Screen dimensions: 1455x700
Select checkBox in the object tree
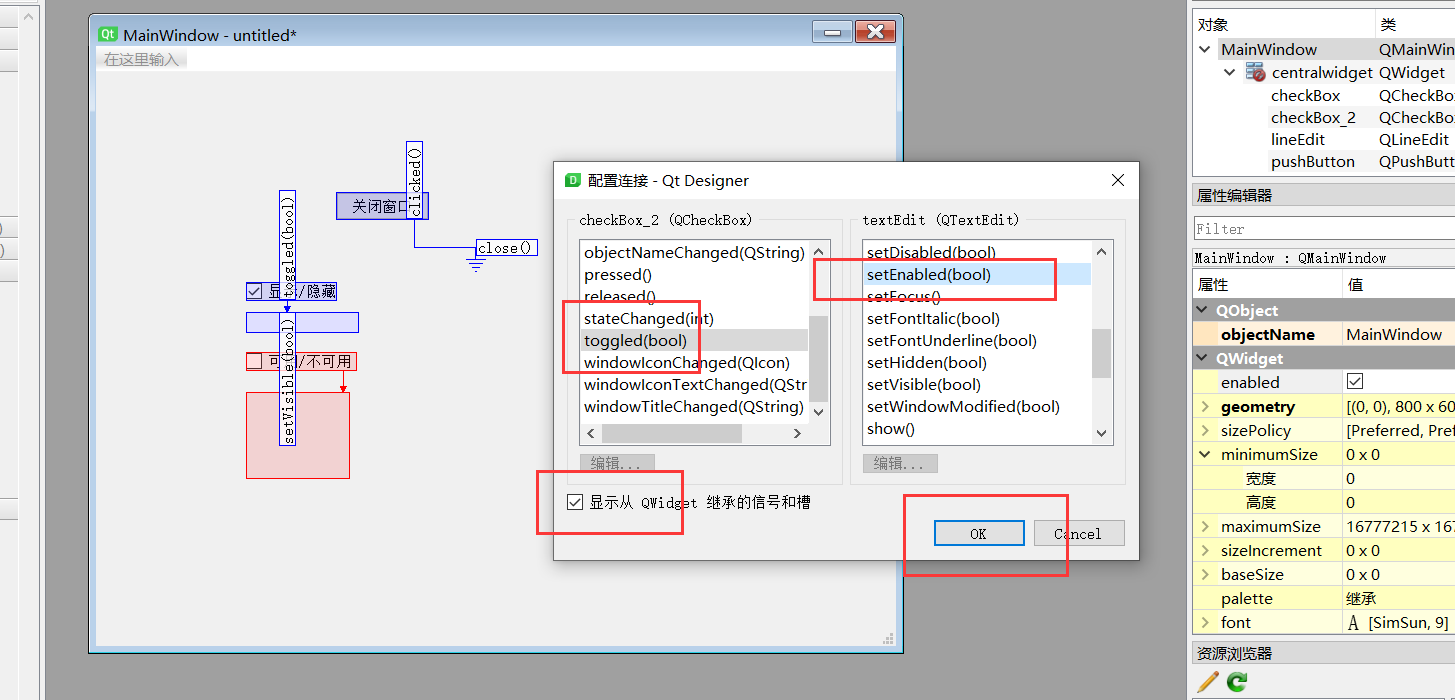coord(1305,96)
